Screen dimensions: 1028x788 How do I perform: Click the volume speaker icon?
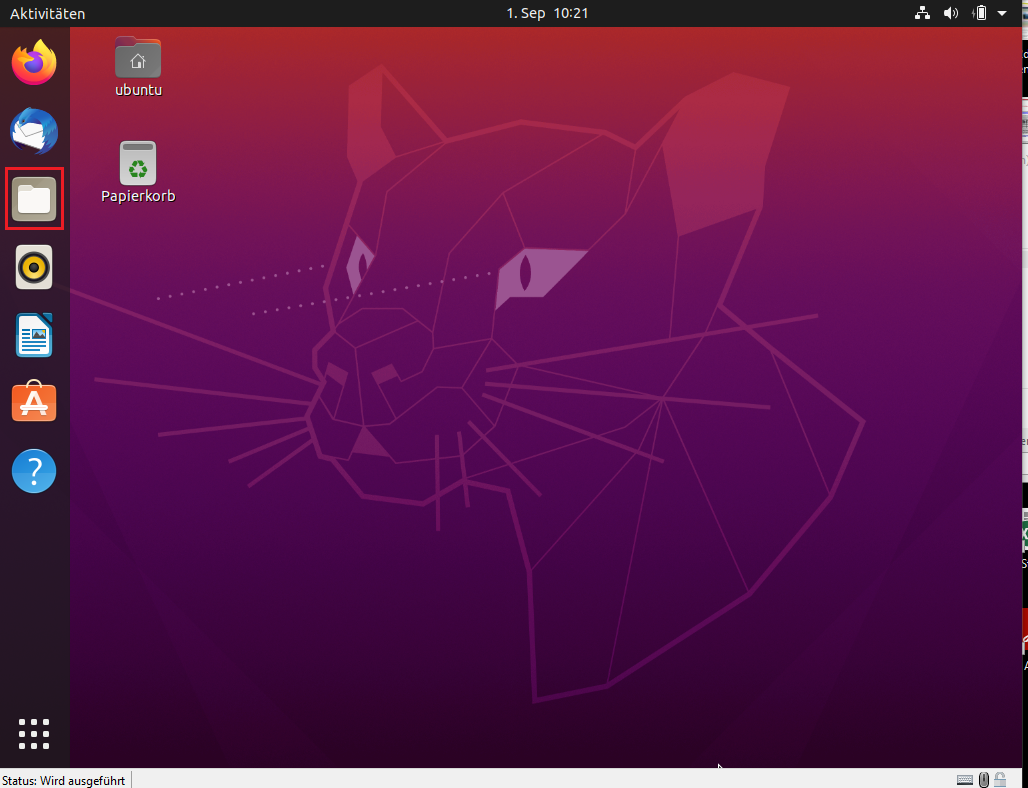(951, 13)
